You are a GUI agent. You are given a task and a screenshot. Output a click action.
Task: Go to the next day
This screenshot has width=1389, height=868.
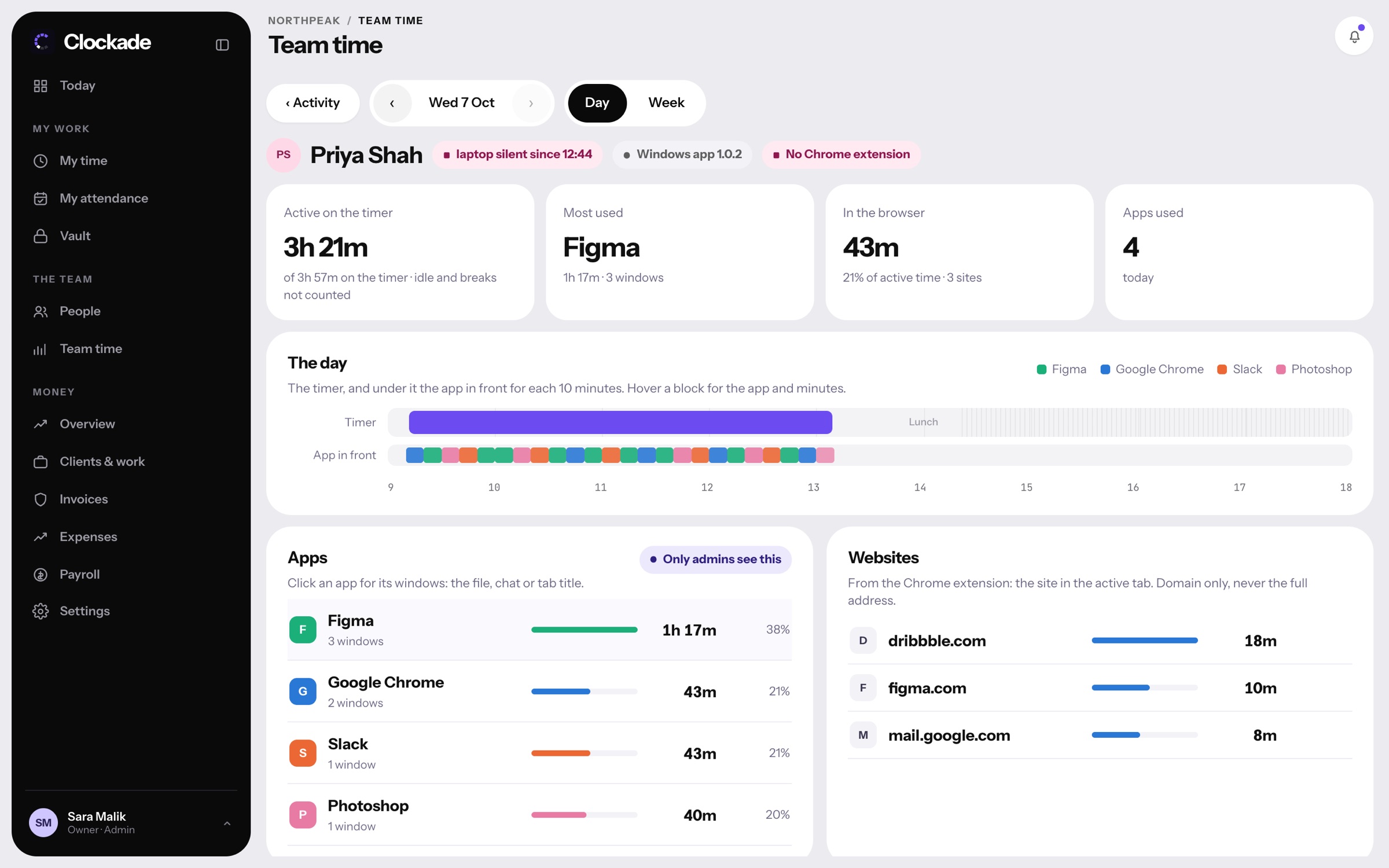(531, 103)
